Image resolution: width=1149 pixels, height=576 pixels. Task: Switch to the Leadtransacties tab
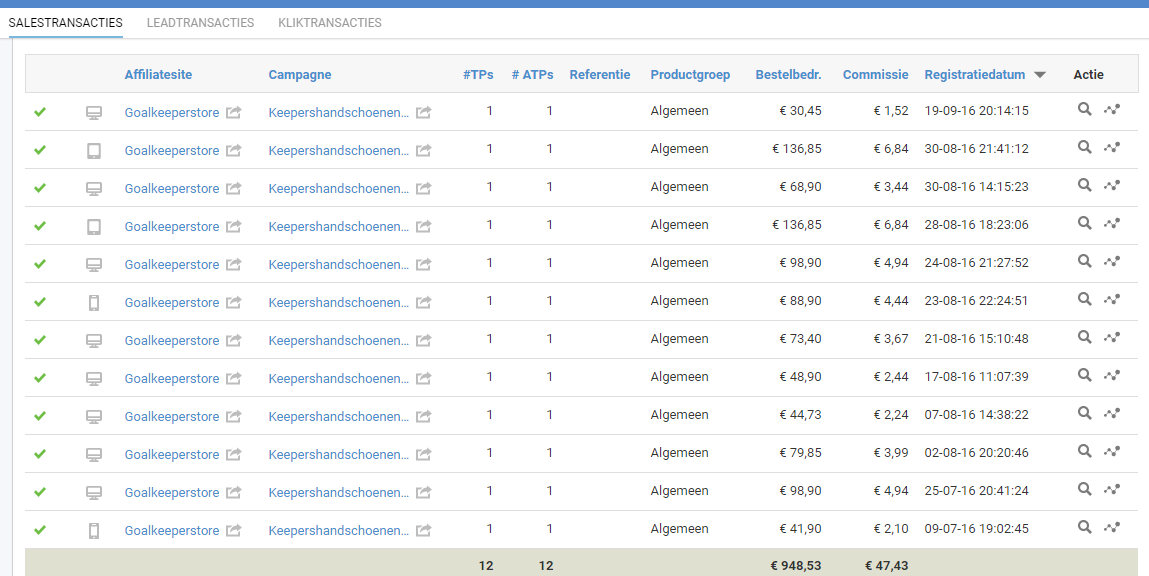(x=200, y=23)
